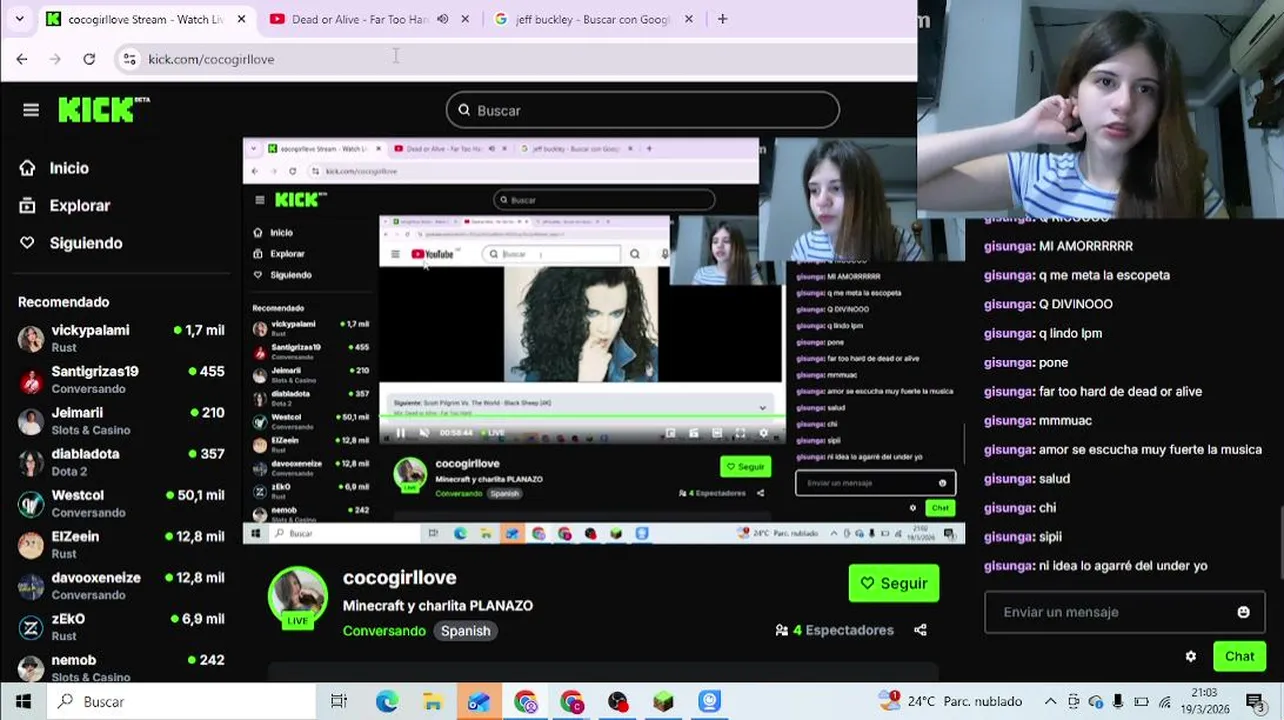Mute the Dead or Alive tab audio
1284x720 pixels.
coord(442,19)
